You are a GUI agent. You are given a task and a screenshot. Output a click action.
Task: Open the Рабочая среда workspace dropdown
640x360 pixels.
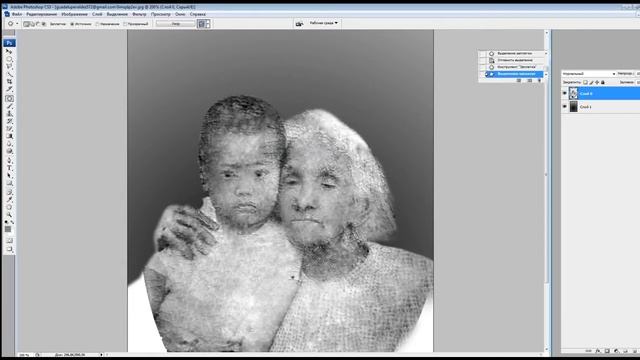click(324, 23)
